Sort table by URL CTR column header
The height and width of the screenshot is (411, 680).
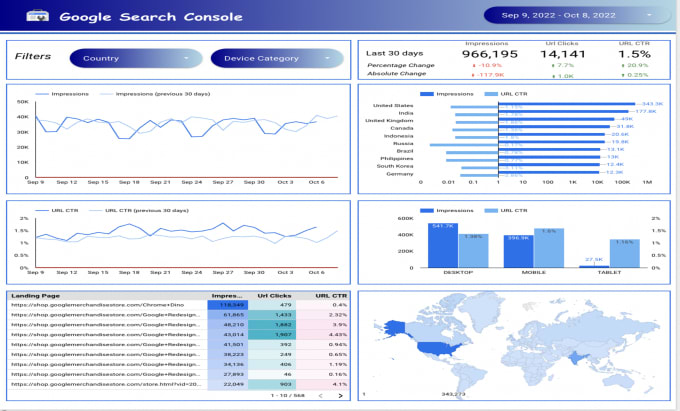pyautogui.click(x=331, y=296)
